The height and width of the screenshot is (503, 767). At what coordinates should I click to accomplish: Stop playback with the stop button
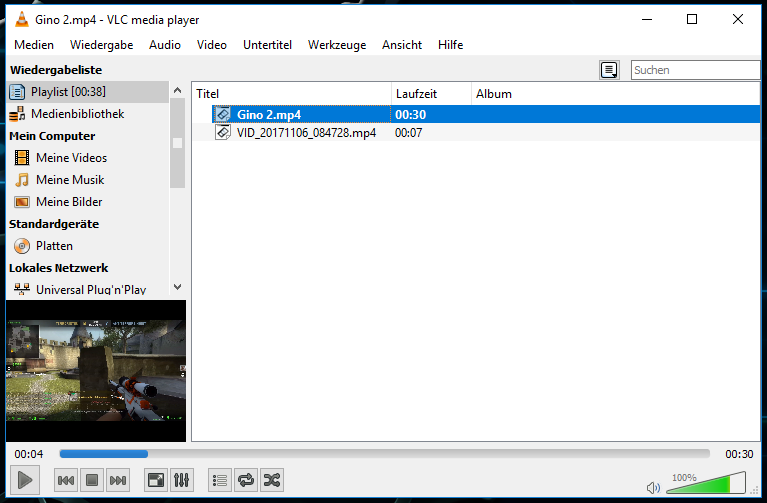coord(92,480)
